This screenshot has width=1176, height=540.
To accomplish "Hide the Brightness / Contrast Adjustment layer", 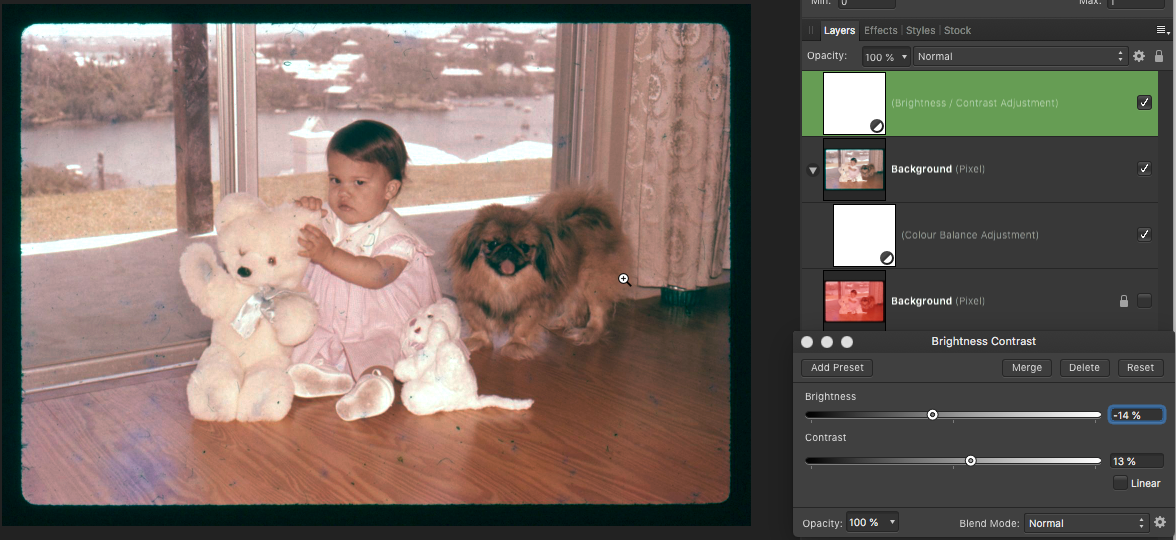I will coord(1144,103).
